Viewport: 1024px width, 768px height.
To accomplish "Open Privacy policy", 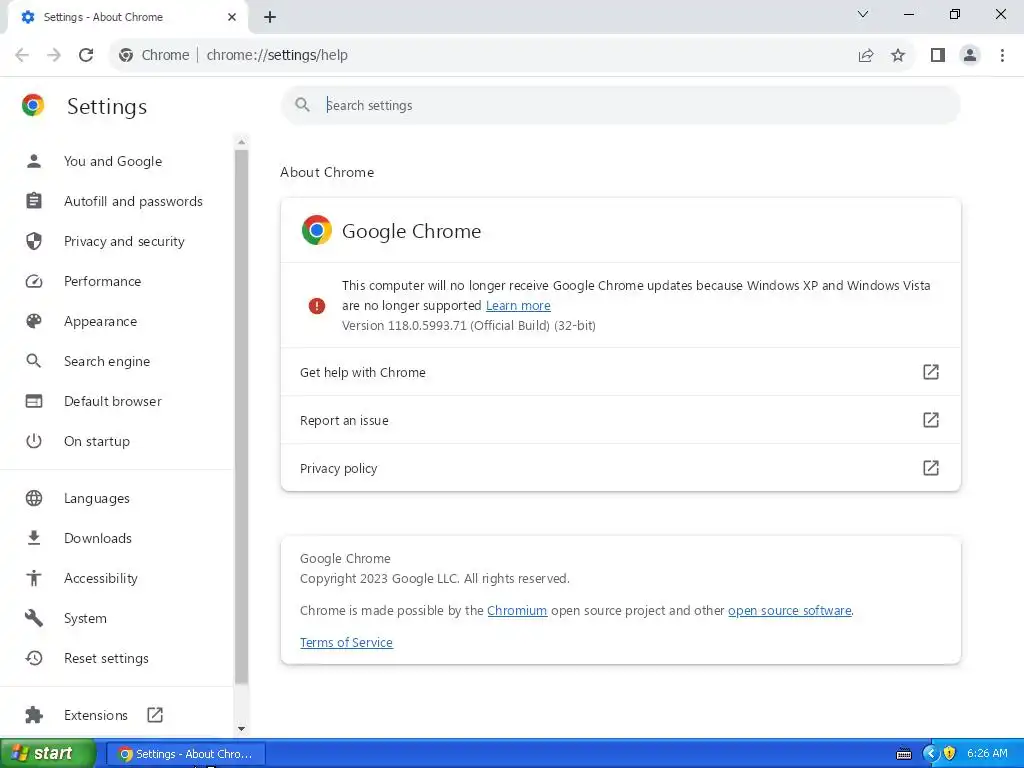I will pyautogui.click(x=620, y=468).
